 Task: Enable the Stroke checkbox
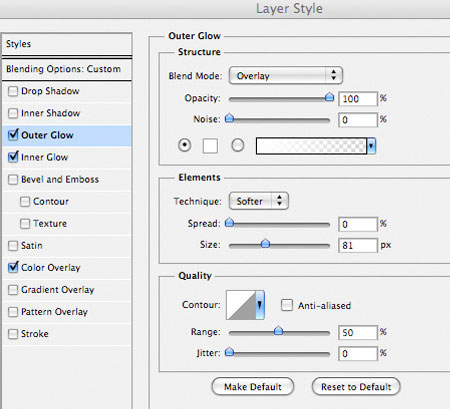13,334
